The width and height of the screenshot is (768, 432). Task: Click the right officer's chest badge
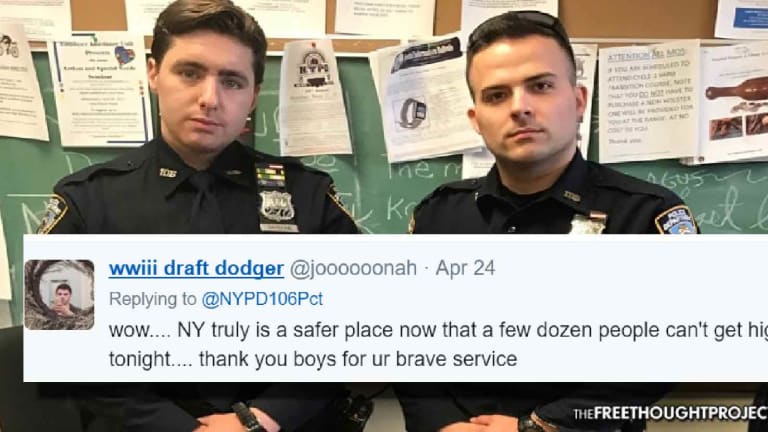[x=587, y=223]
